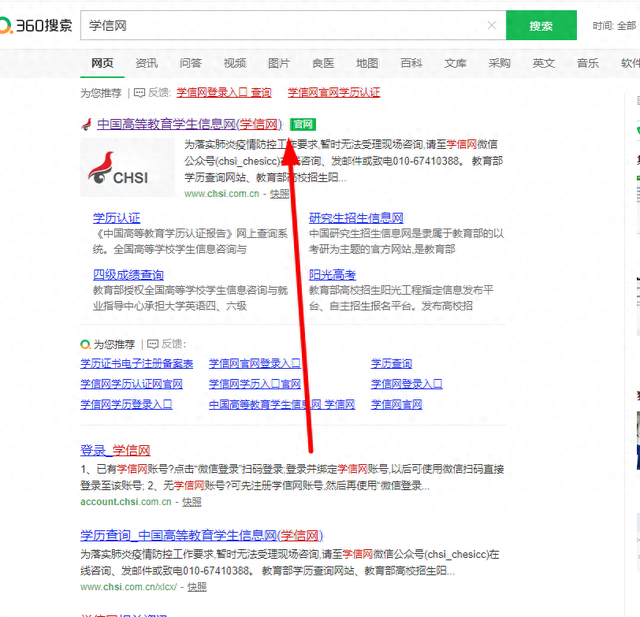The height and width of the screenshot is (617, 640).
Task: Open 学信网学历入口官网 recommendation
Action: (x=255, y=384)
